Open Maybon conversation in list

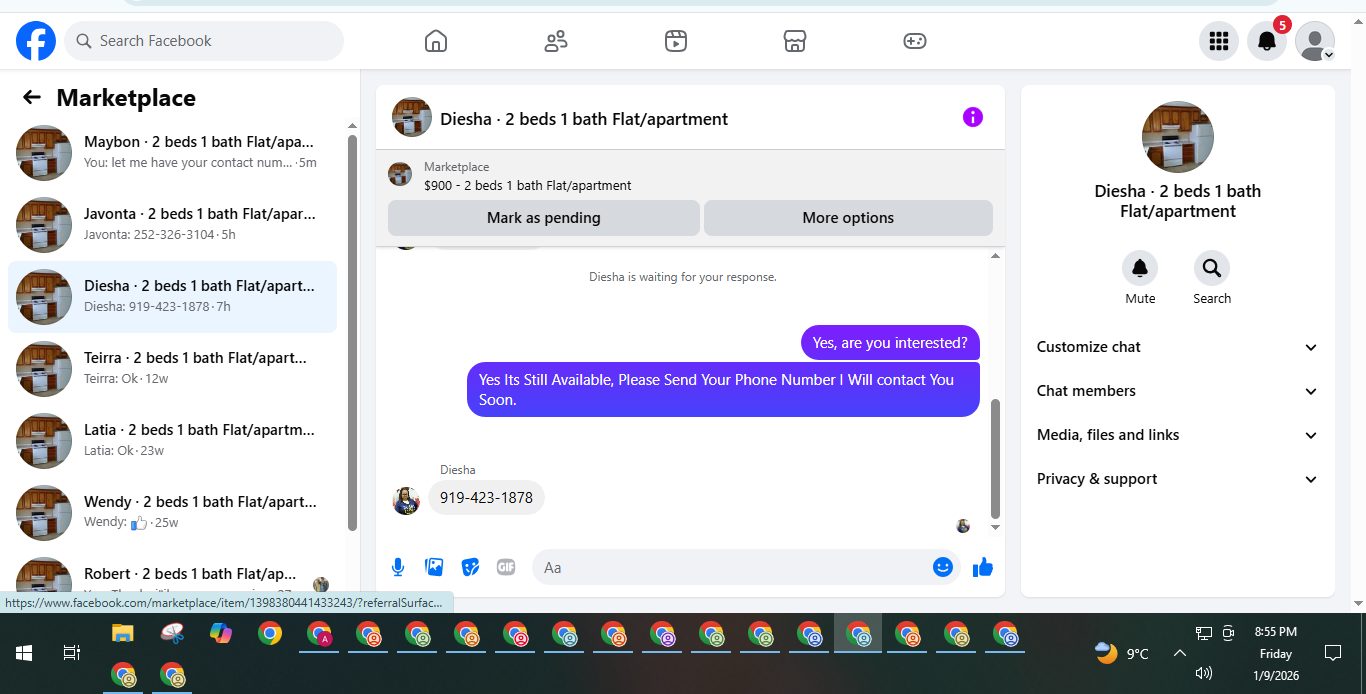[172, 153]
